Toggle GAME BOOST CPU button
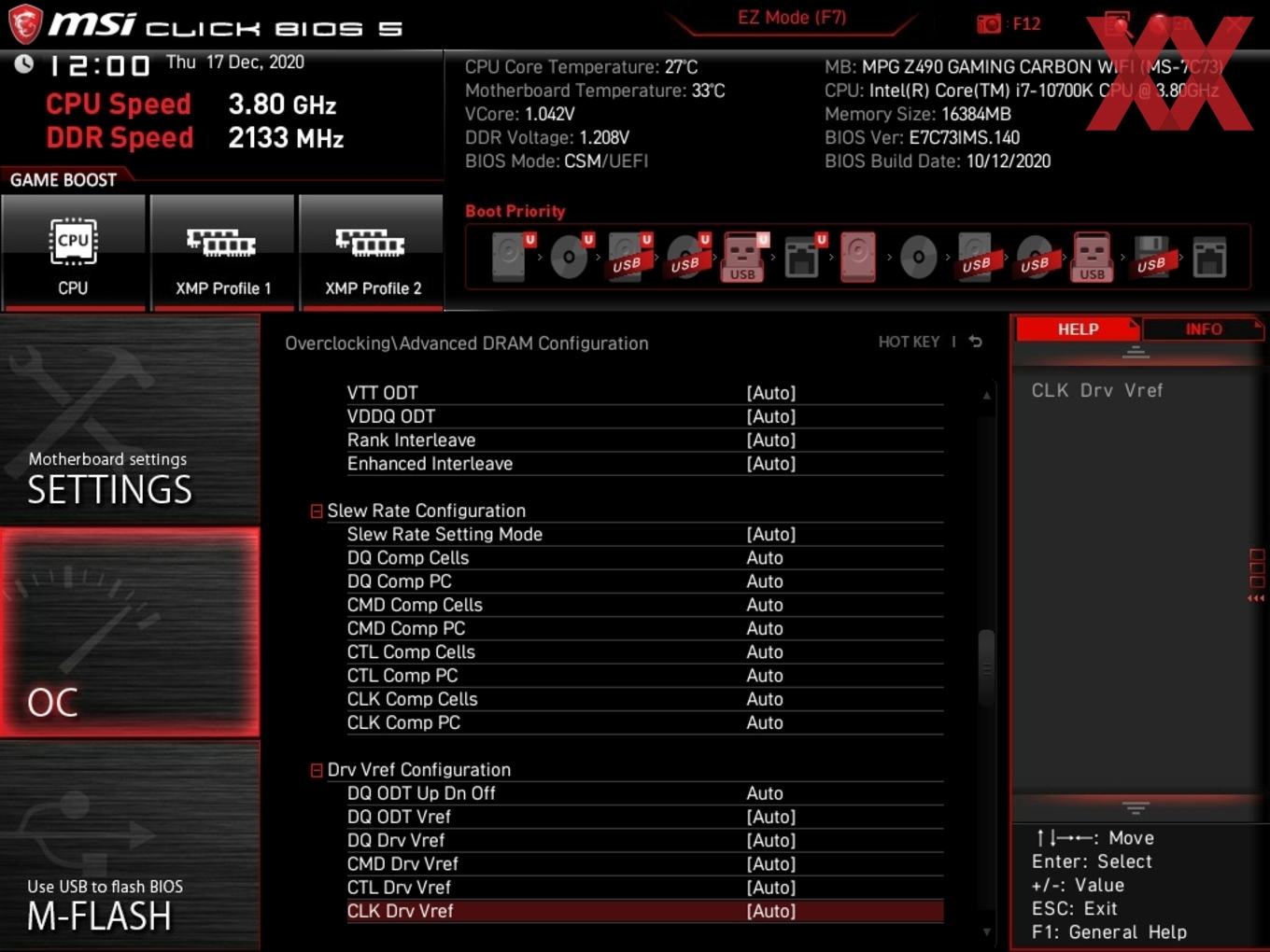1270x952 pixels. (x=73, y=252)
